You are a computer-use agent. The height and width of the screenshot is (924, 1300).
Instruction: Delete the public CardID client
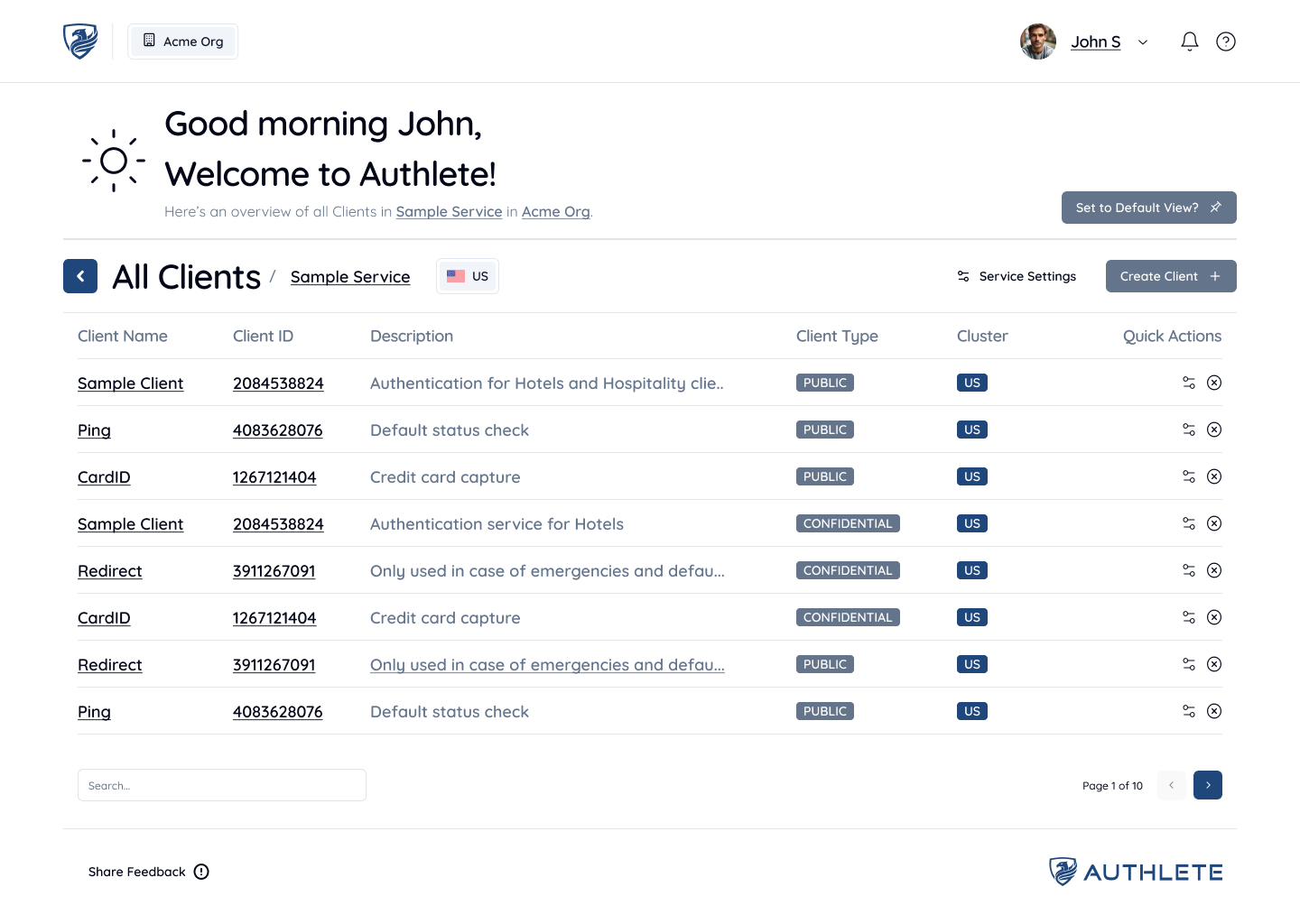(x=1214, y=476)
